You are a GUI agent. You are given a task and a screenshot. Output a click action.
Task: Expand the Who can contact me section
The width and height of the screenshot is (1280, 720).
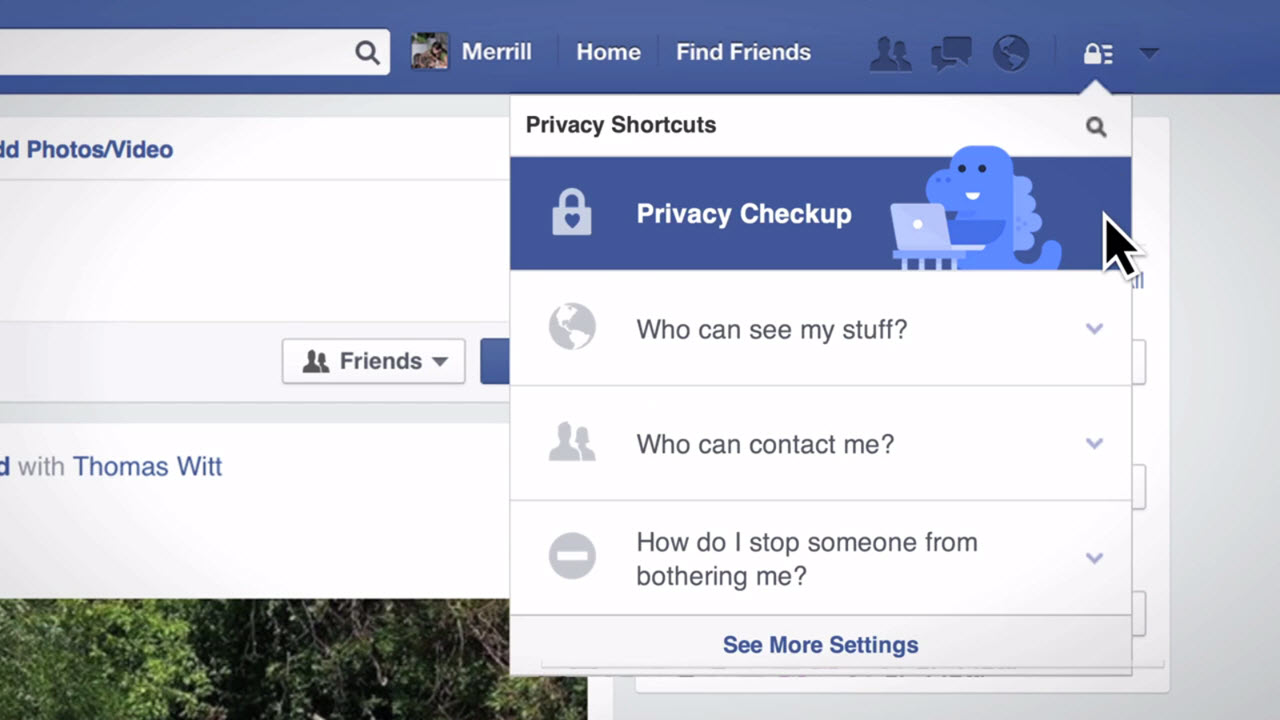pyautogui.click(x=1094, y=443)
